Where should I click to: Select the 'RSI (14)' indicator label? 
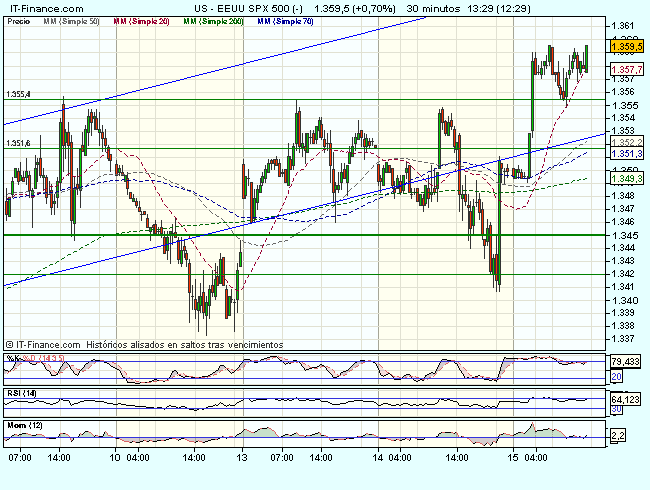(22, 393)
